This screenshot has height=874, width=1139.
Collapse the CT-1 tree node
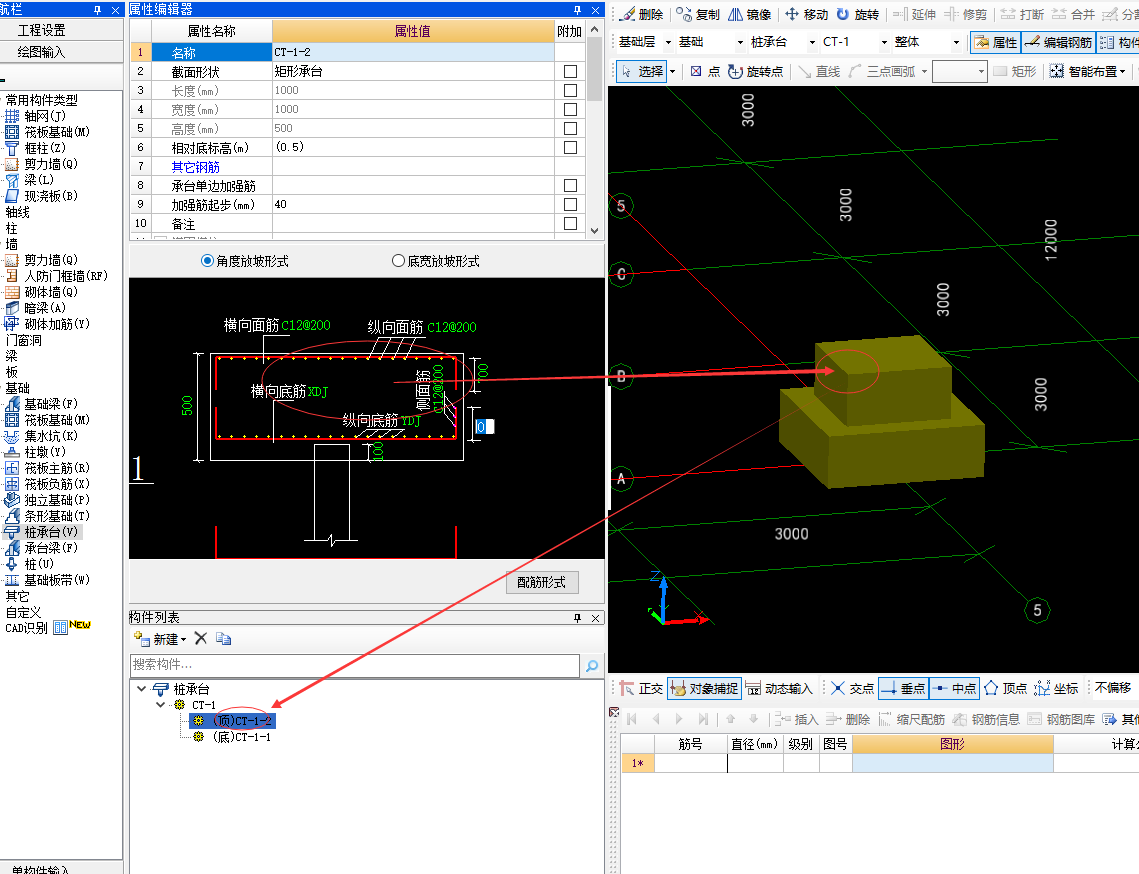coord(161,704)
